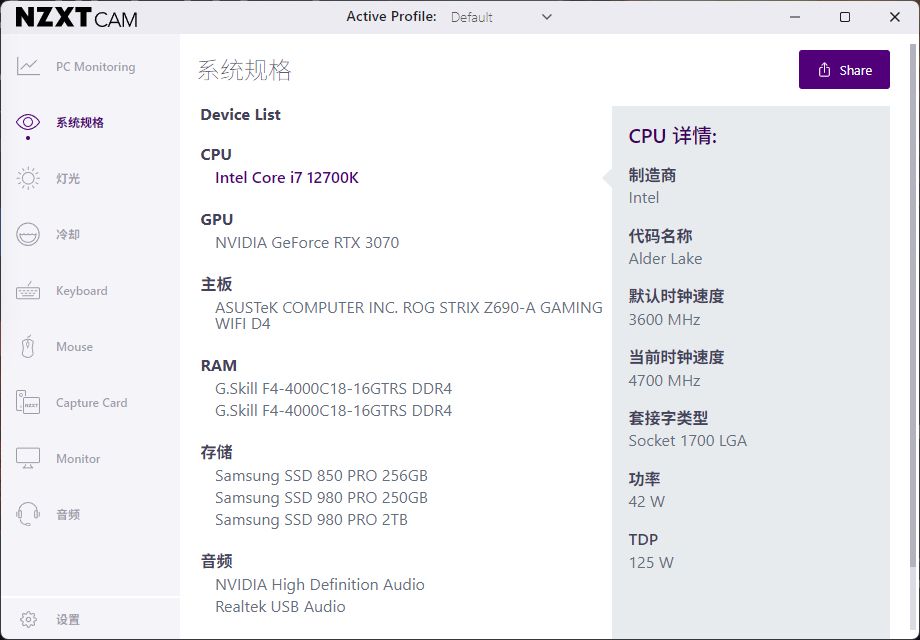The width and height of the screenshot is (920, 640).
Task: Open the Mouse settings icon
Action: pyautogui.click(x=29, y=346)
